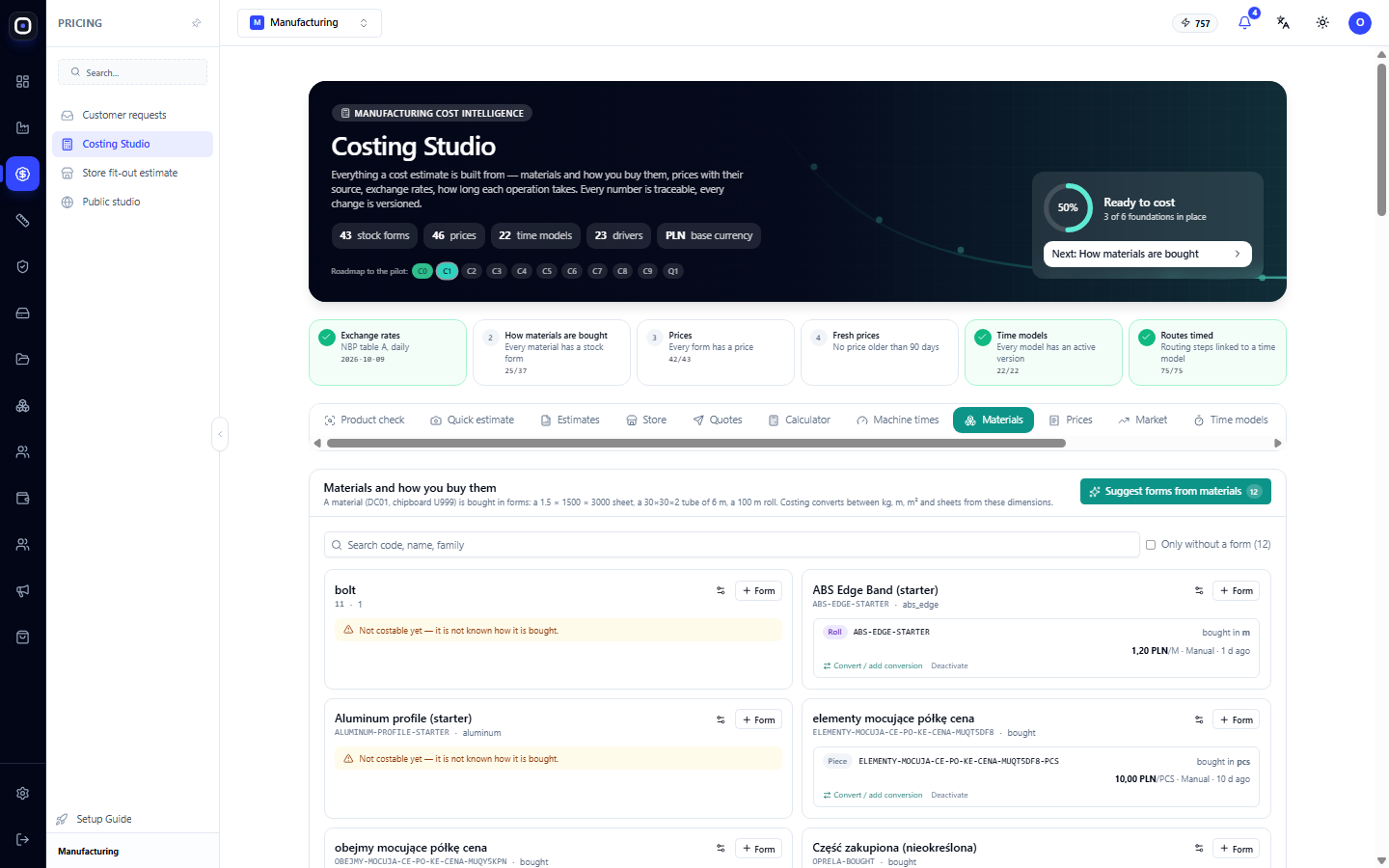Click the horizontal tab scrollbar thumb
This screenshot has height=868, width=1389.
click(696, 444)
